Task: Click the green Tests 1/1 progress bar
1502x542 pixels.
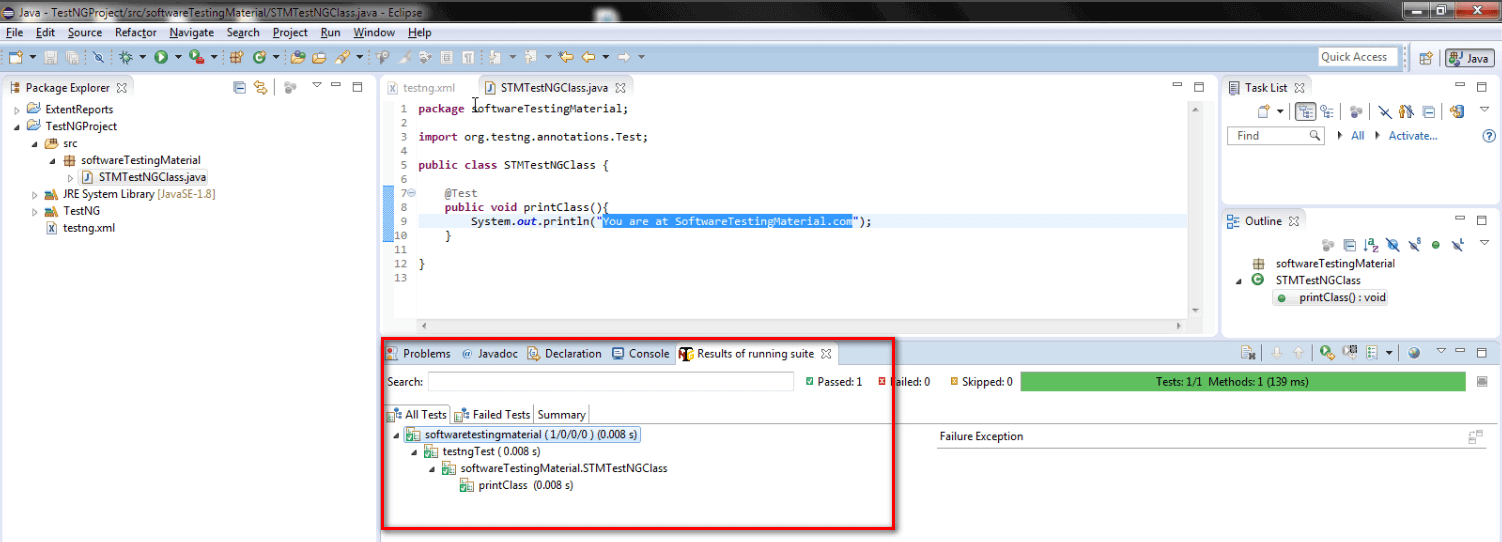Action: (1243, 381)
